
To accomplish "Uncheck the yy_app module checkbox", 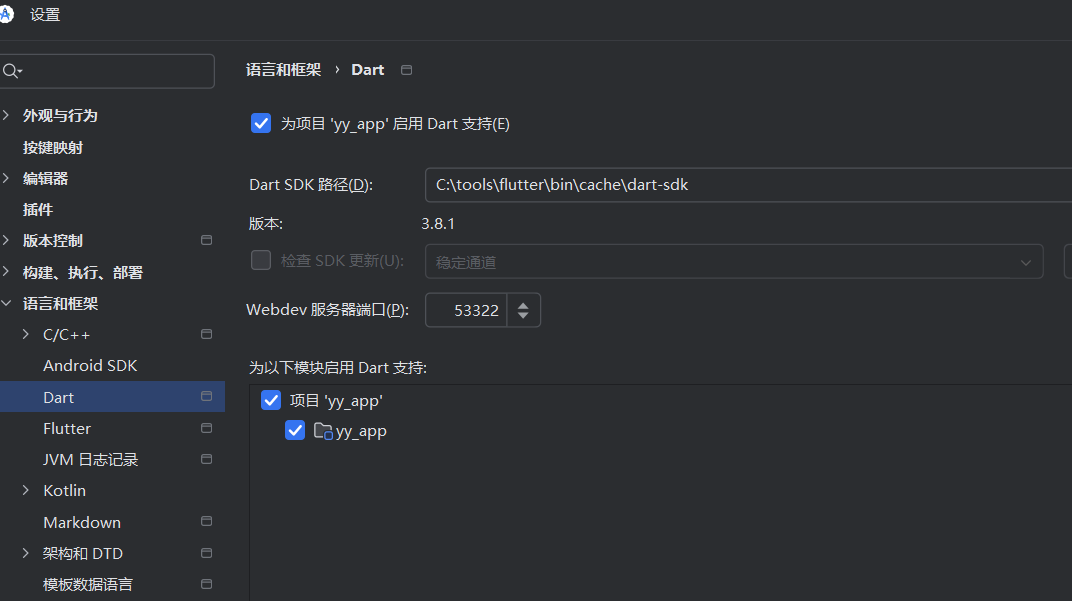I will [294, 430].
